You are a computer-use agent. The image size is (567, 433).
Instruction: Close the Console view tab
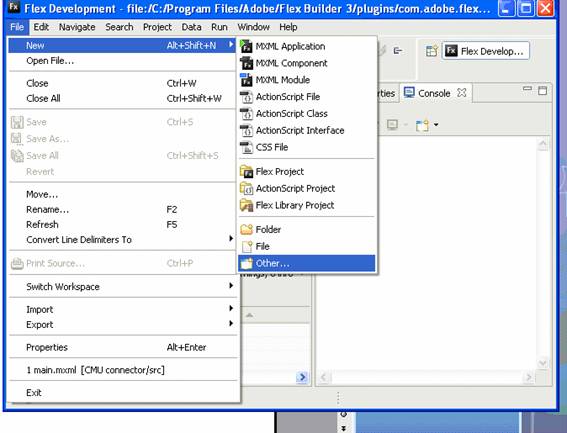coord(461,93)
